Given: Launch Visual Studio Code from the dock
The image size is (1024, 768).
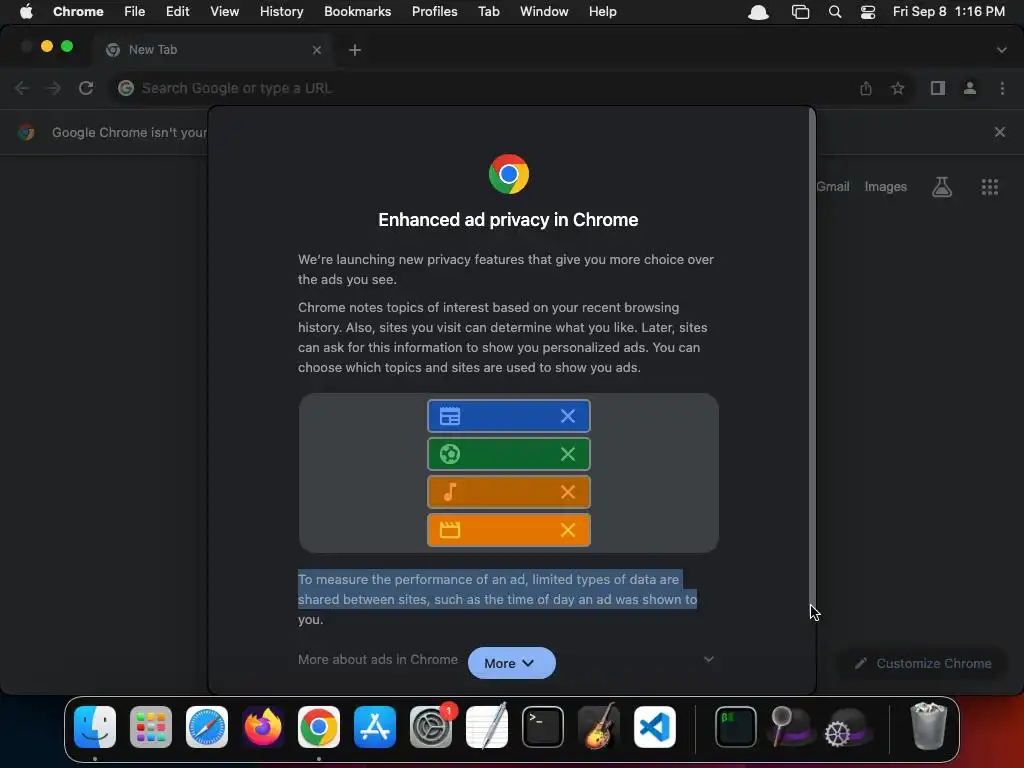Looking at the screenshot, I should coord(655,727).
